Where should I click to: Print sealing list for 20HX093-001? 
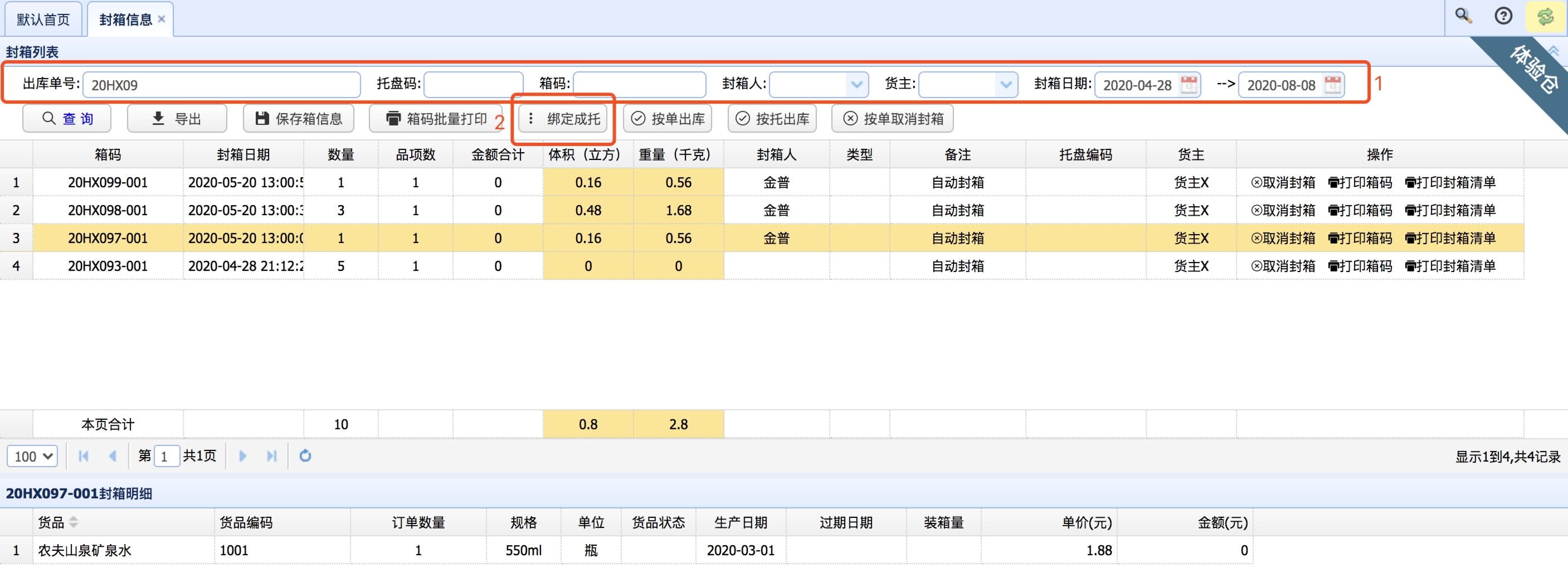click(1450, 266)
